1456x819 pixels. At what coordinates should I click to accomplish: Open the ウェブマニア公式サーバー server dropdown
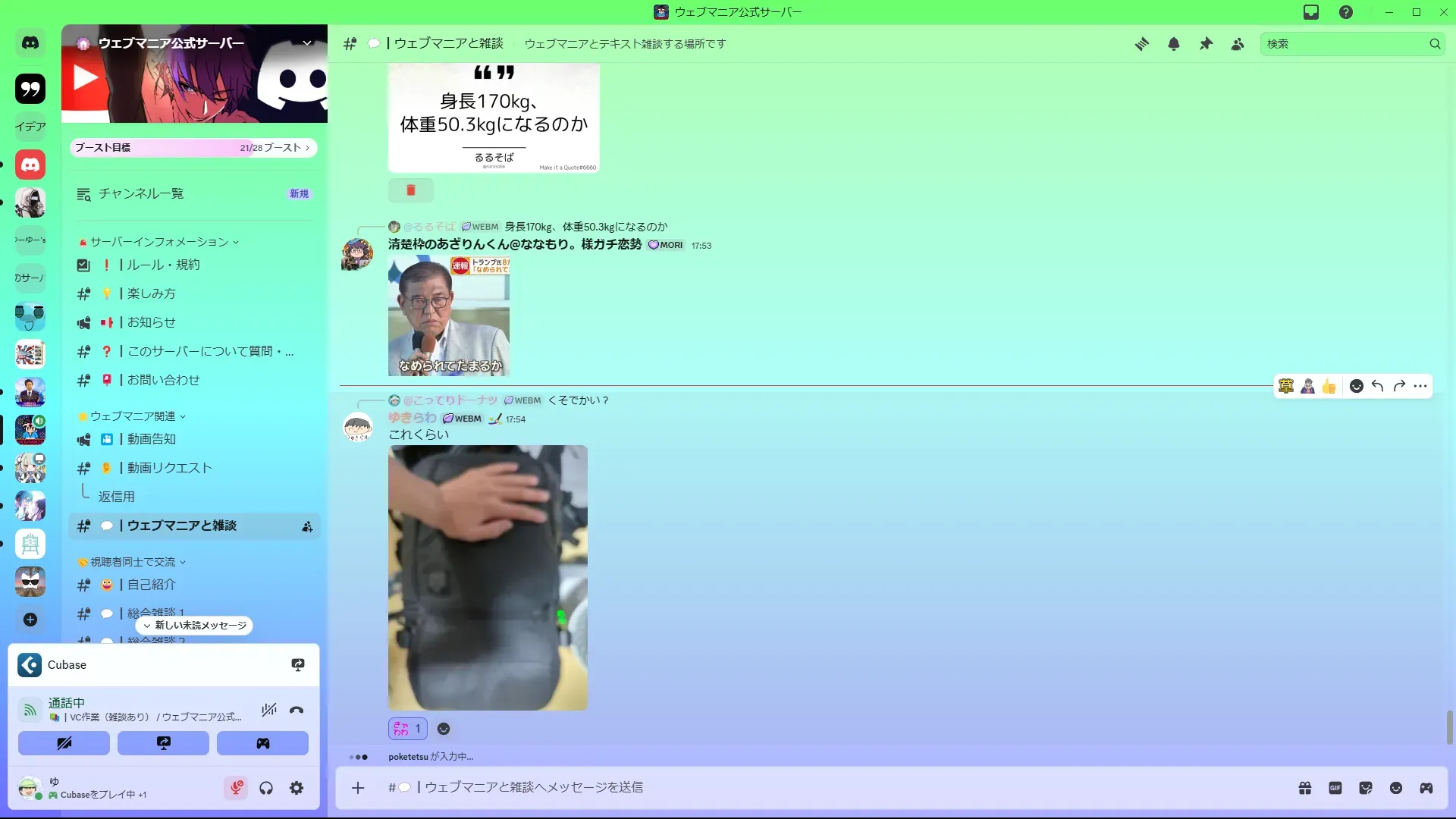(x=307, y=43)
